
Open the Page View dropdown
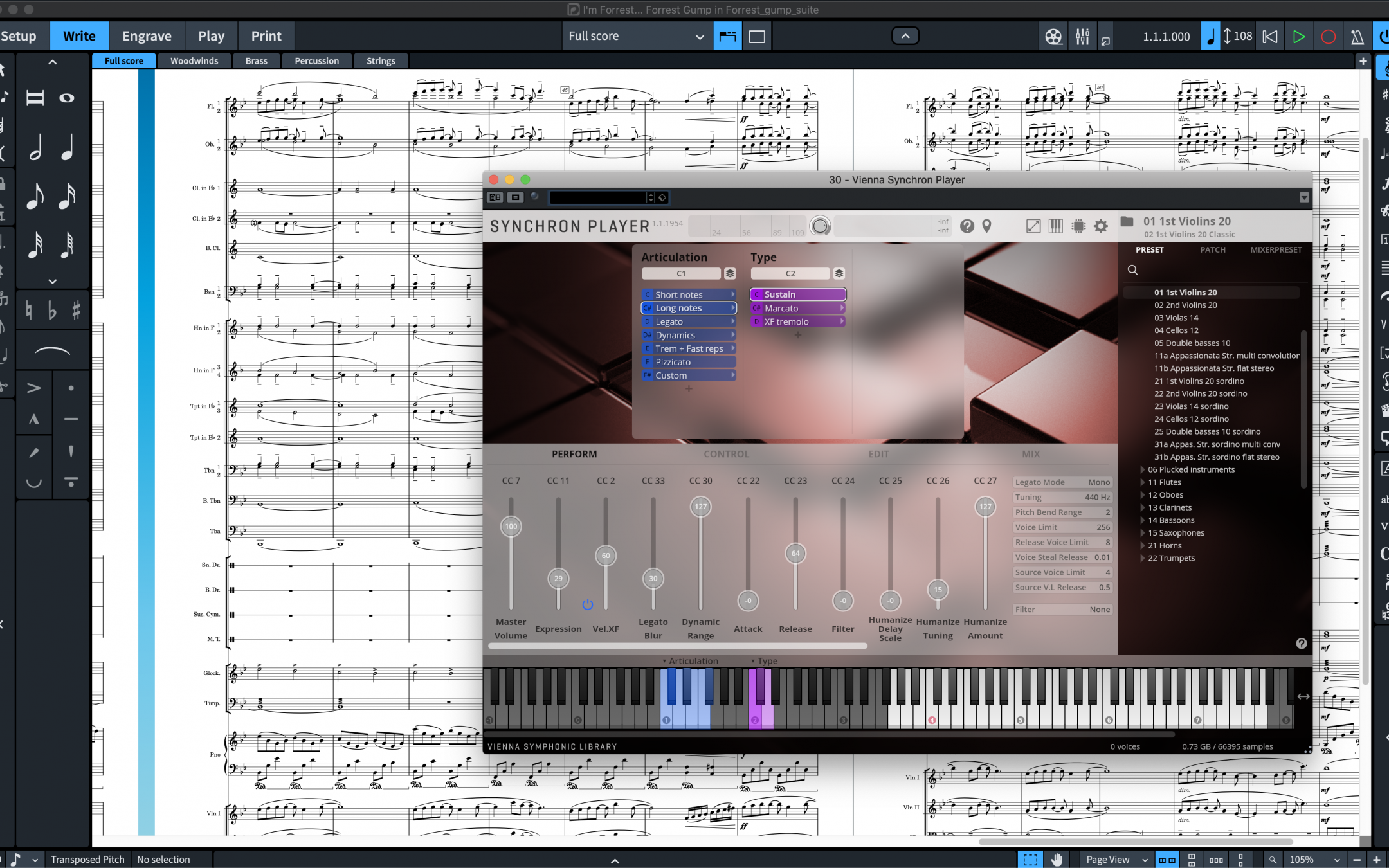pos(1116,860)
